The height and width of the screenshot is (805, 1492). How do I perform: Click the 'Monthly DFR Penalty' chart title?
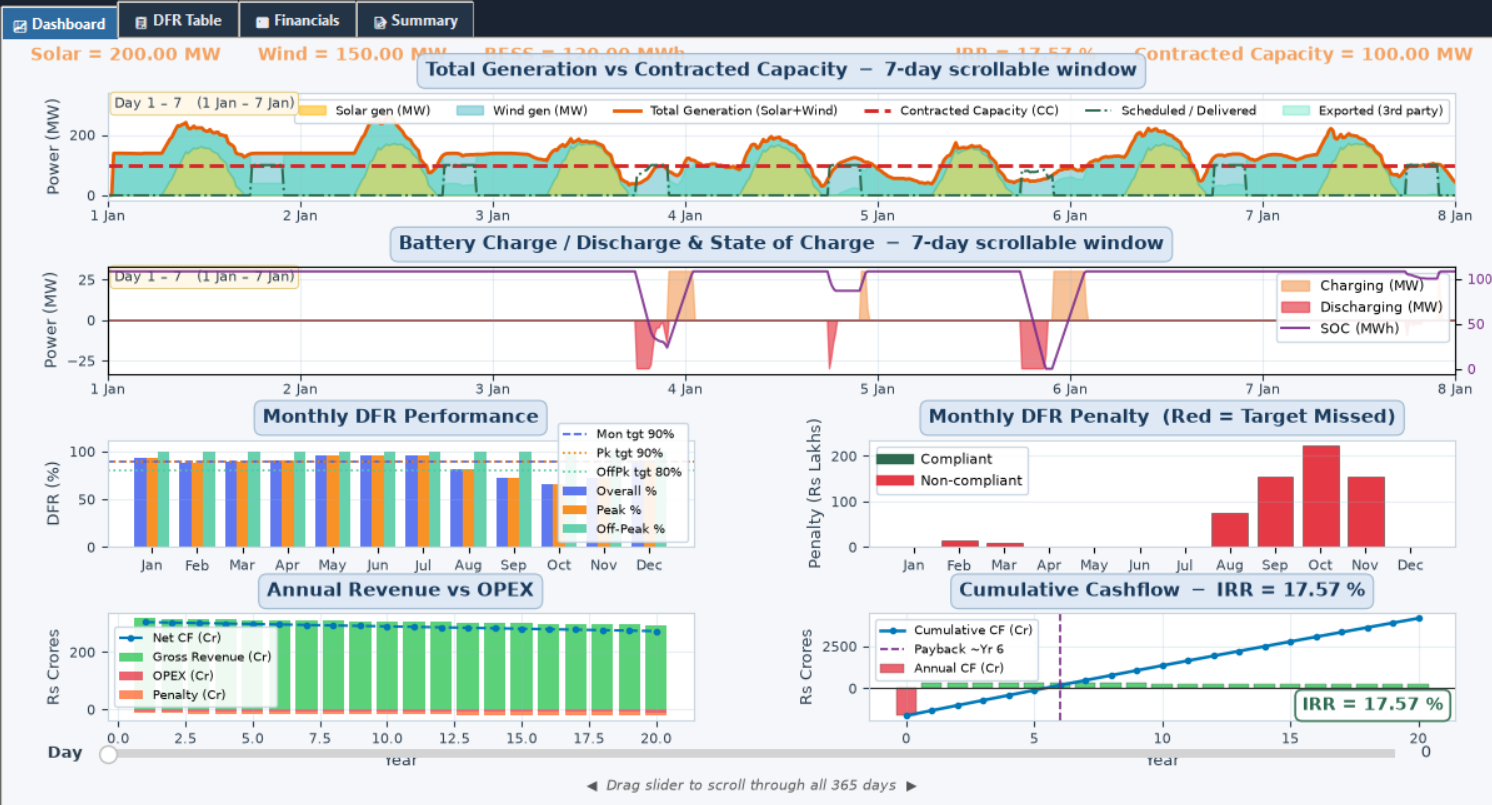click(1162, 416)
